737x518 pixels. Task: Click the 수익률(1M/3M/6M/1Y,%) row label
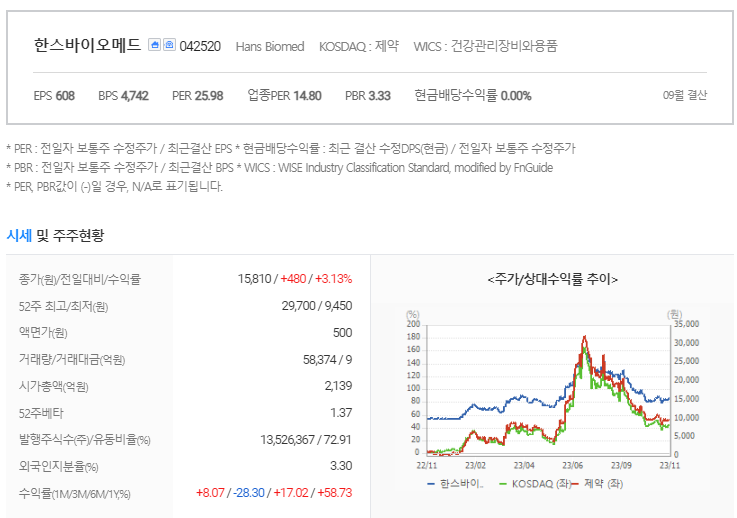click(x=74, y=494)
